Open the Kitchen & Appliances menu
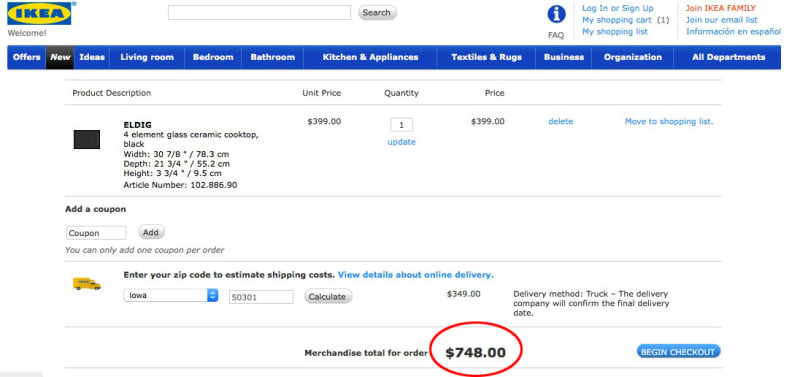The height and width of the screenshot is (377, 792). [370, 57]
